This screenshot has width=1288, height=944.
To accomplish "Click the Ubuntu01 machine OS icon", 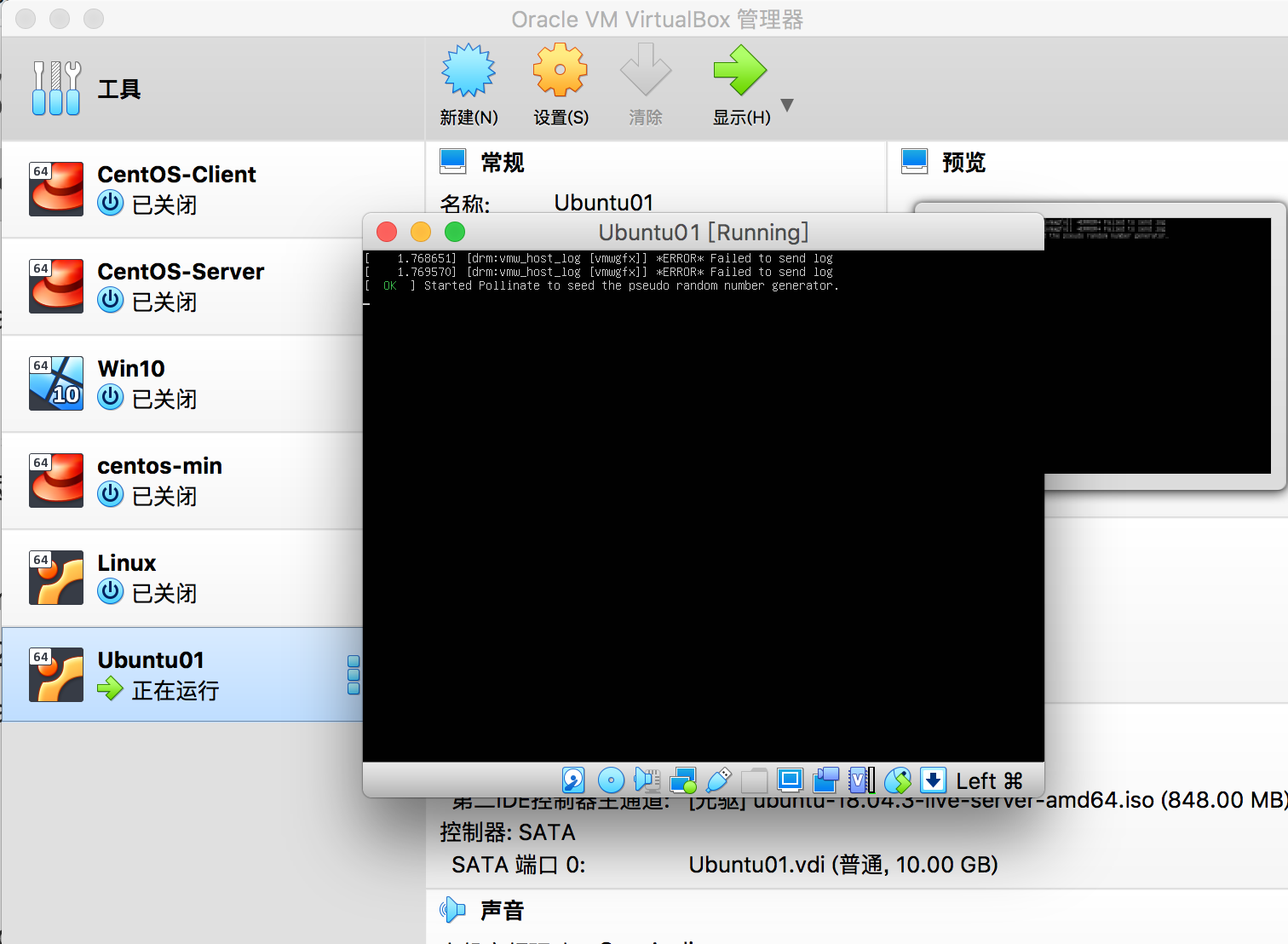I will tap(56, 675).
